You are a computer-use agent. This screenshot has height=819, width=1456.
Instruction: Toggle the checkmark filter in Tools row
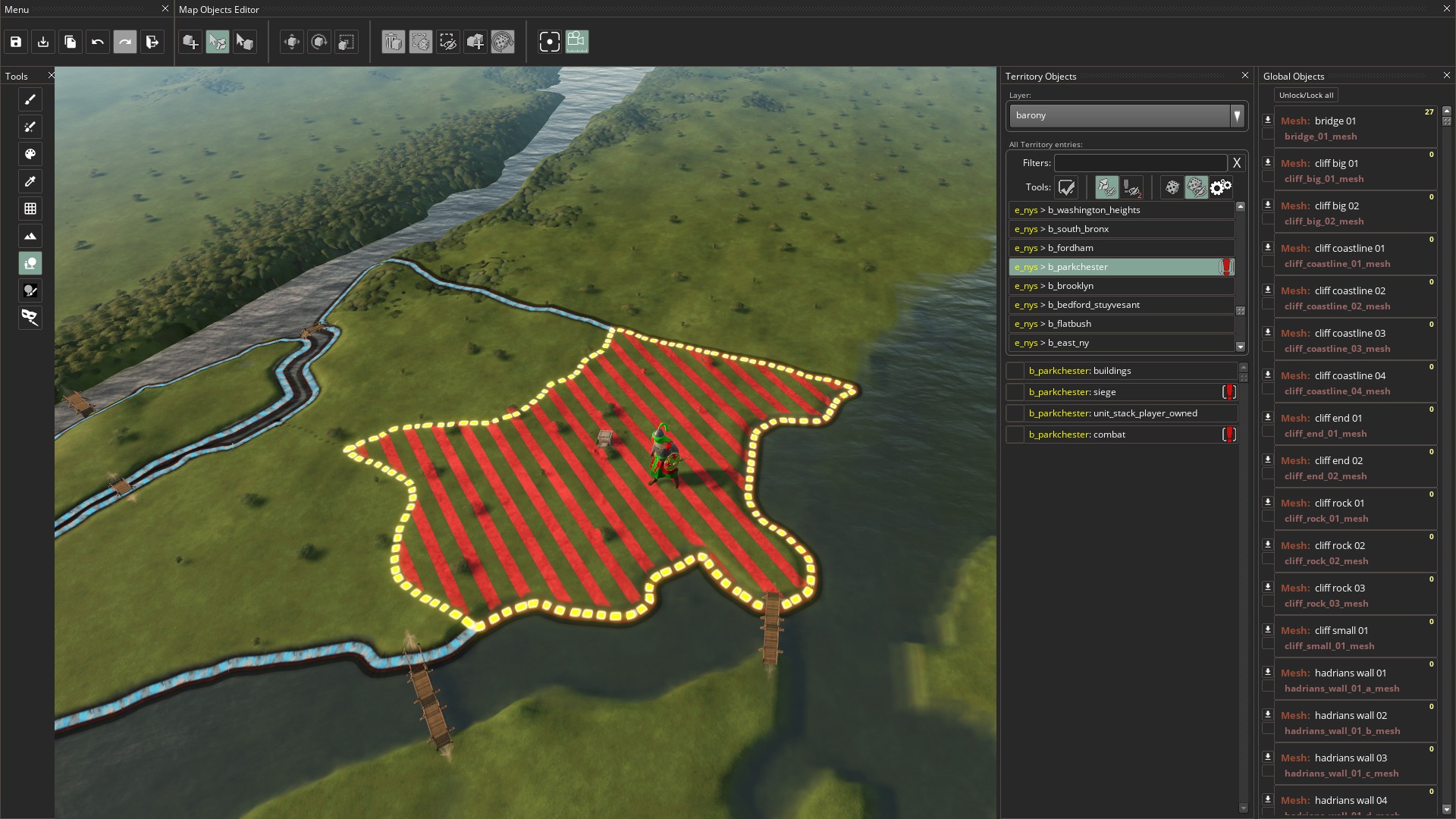click(1066, 187)
